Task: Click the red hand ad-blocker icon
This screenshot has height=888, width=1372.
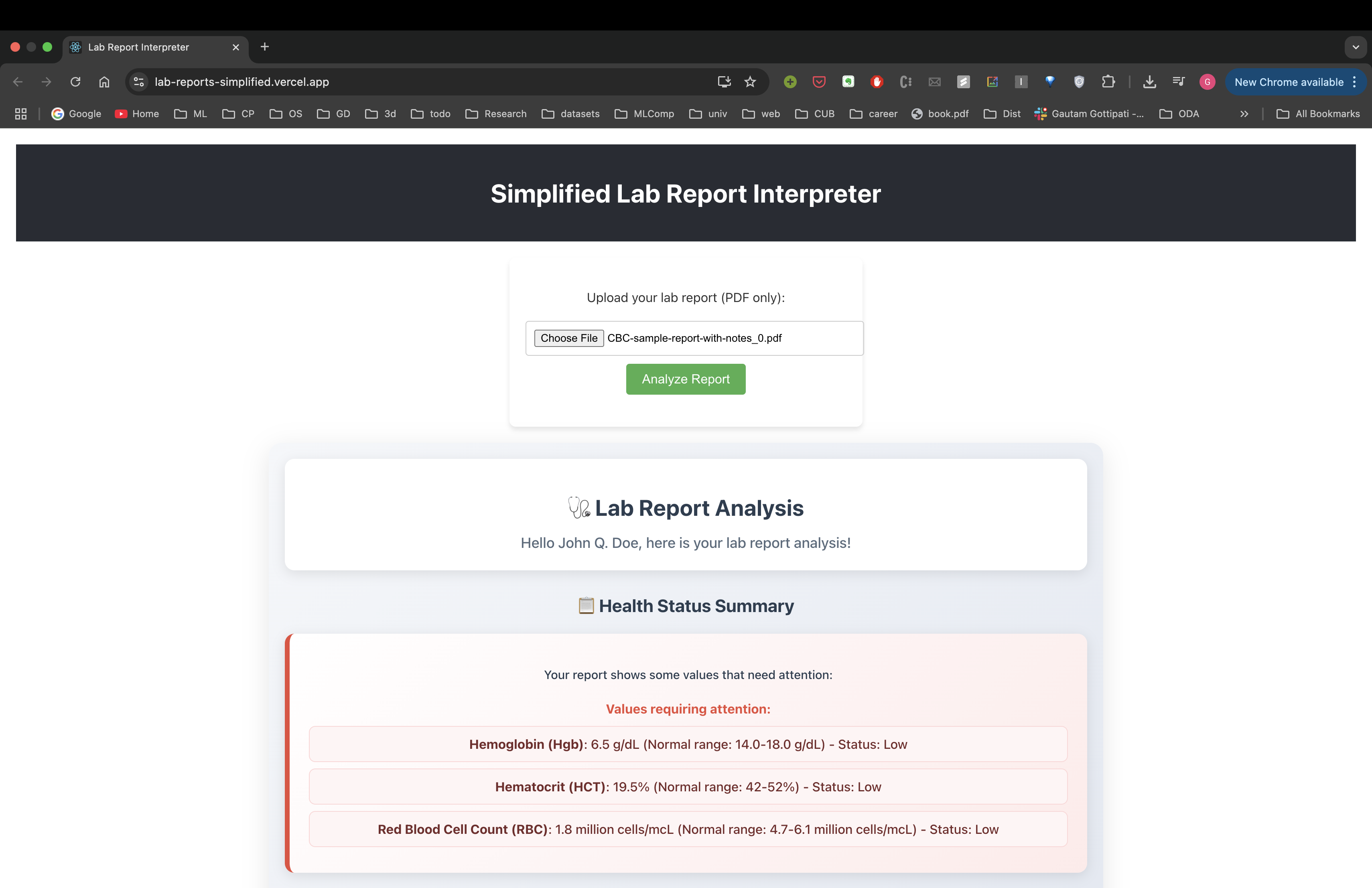Action: tap(877, 82)
